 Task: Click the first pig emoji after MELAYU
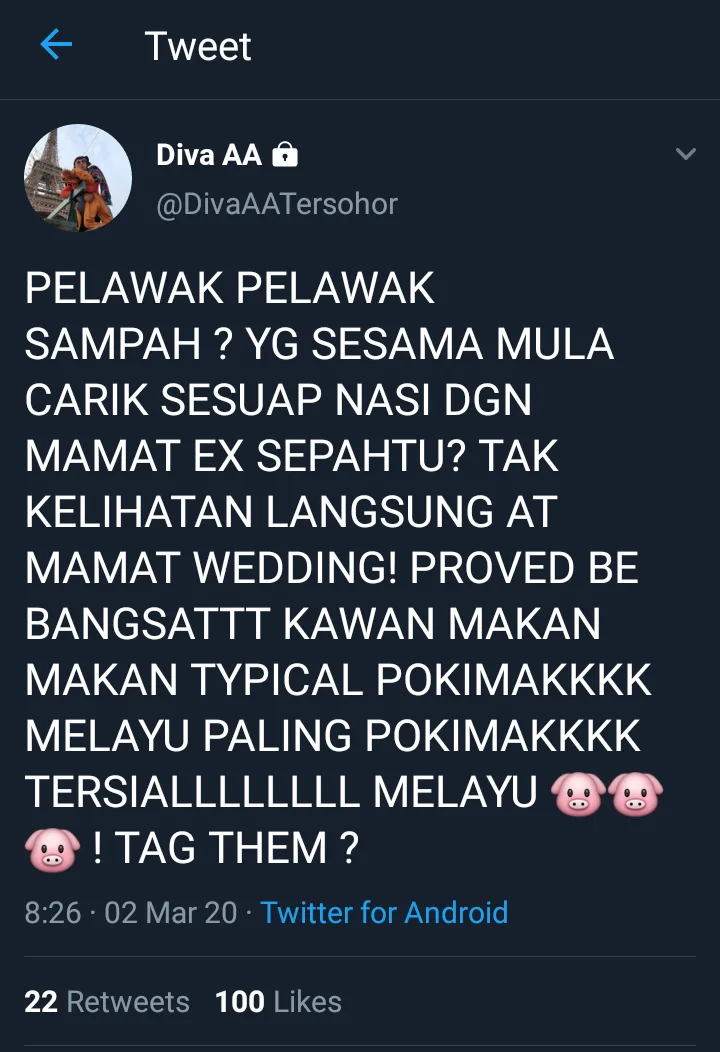(578, 794)
